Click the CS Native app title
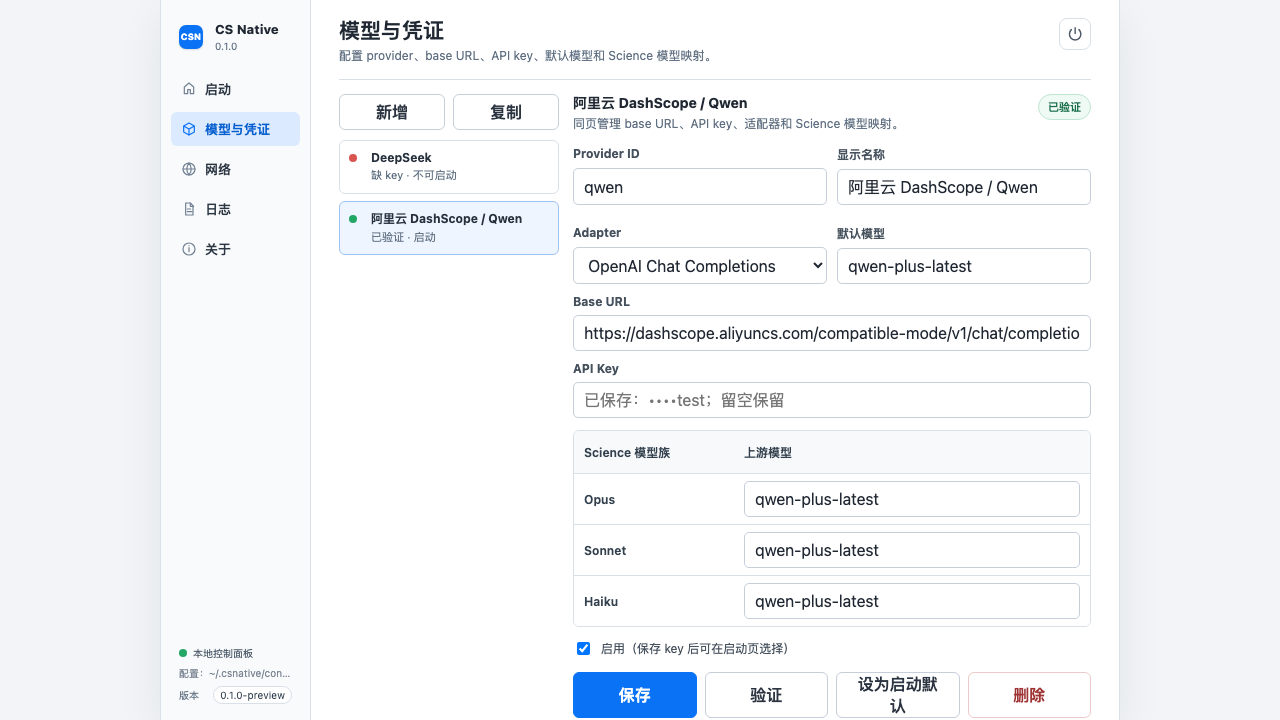This screenshot has height=720, width=1280. click(x=247, y=30)
